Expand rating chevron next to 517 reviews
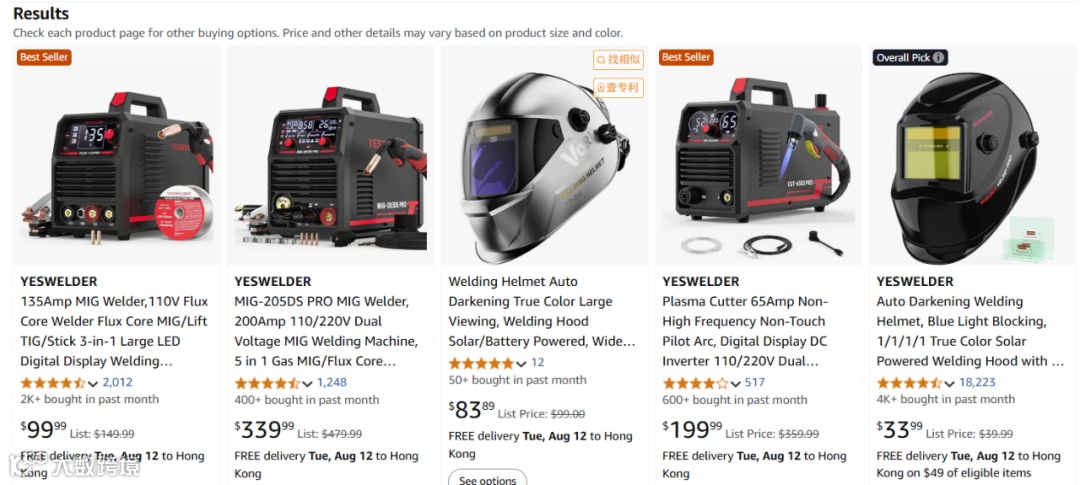Image resolution: width=1080 pixels, height=485 pixels. click(736, 384)
